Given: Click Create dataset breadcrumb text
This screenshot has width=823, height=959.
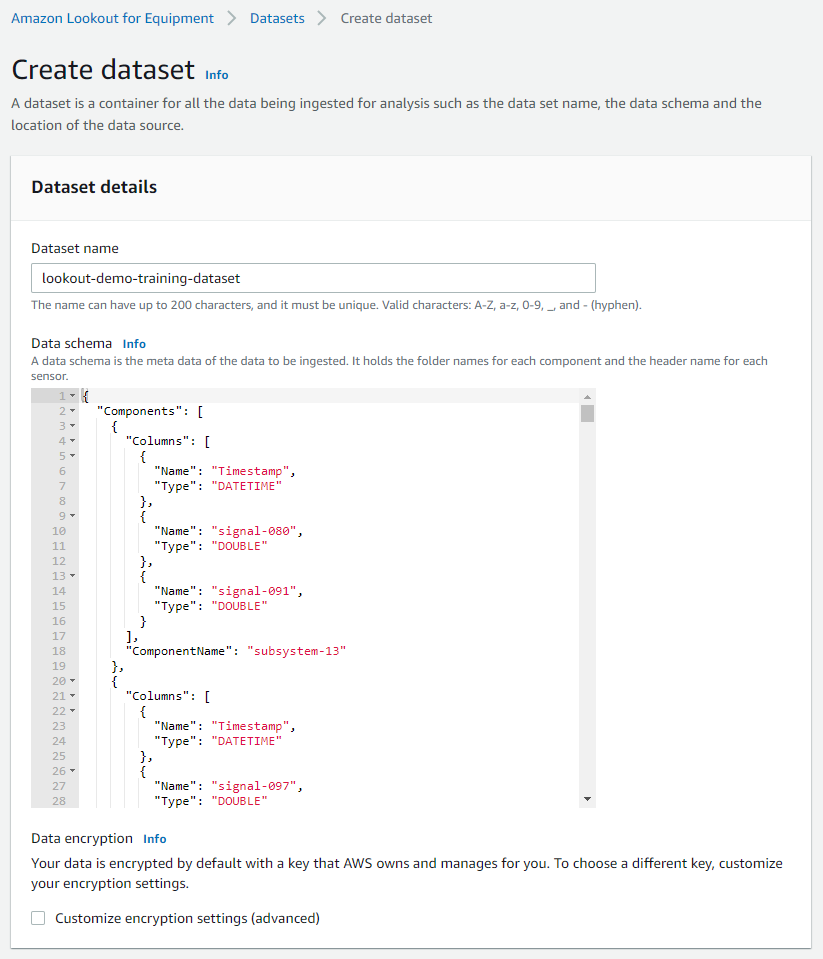Looking at the screenshot, I should (x=386, y=18).
